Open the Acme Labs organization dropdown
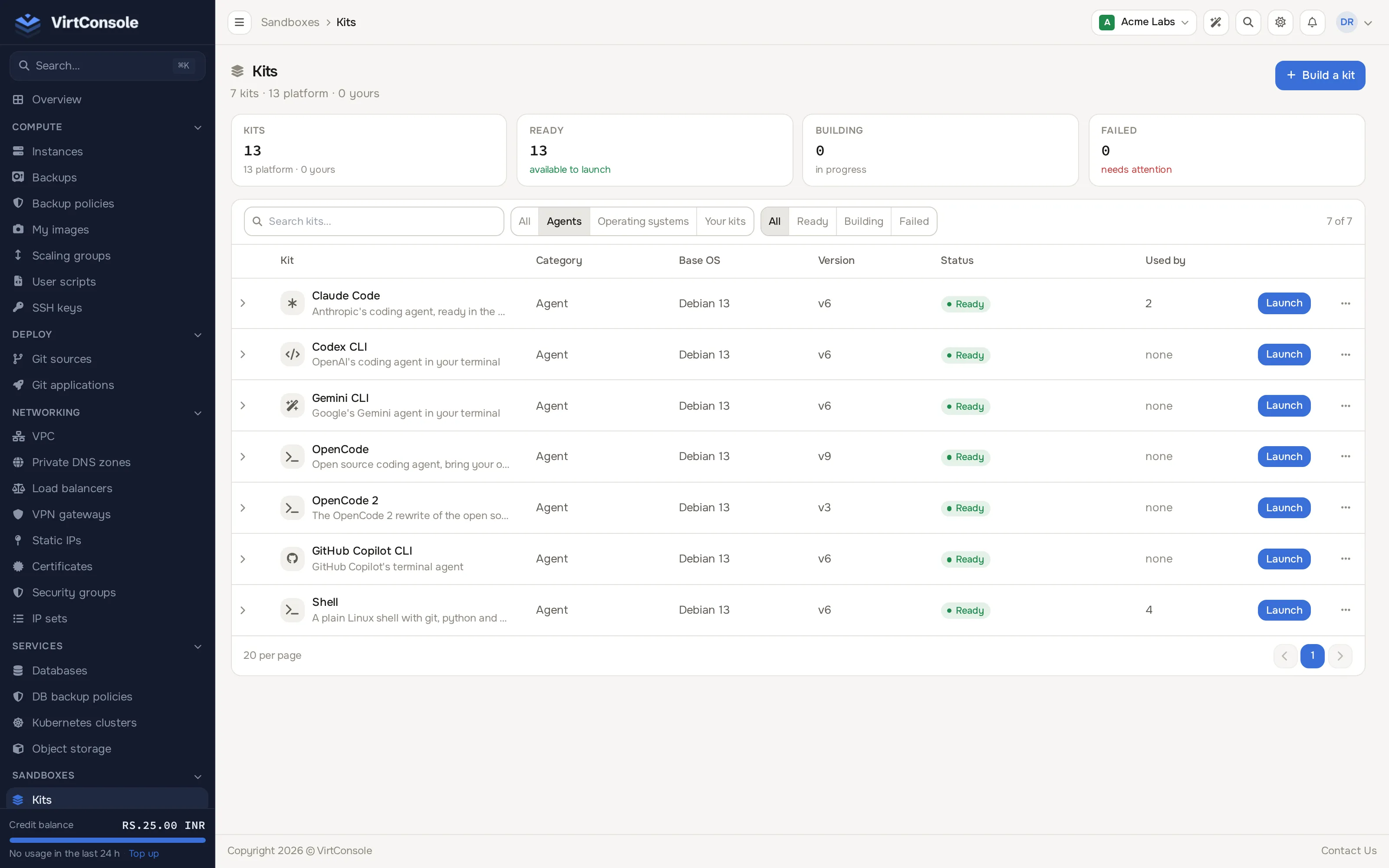The height and width of the screenshot is (868, 1389). coord(1143,23)
